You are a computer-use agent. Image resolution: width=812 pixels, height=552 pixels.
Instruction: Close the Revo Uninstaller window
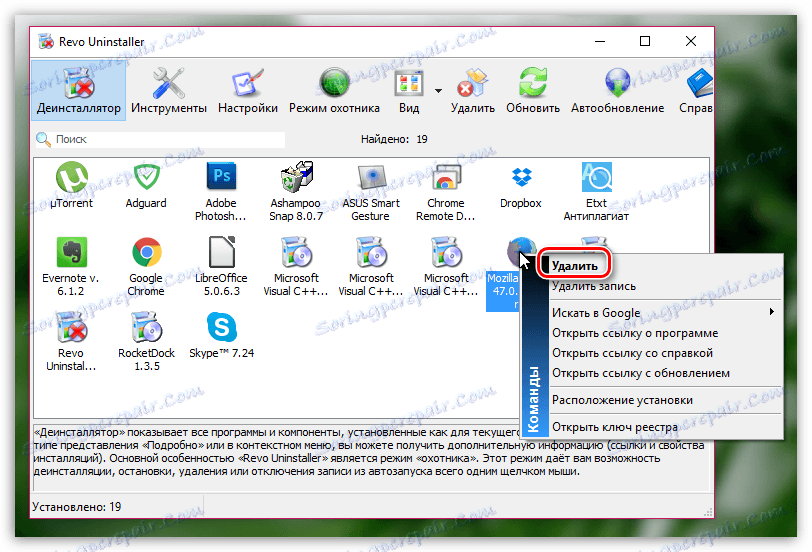[x=691, y=41]
